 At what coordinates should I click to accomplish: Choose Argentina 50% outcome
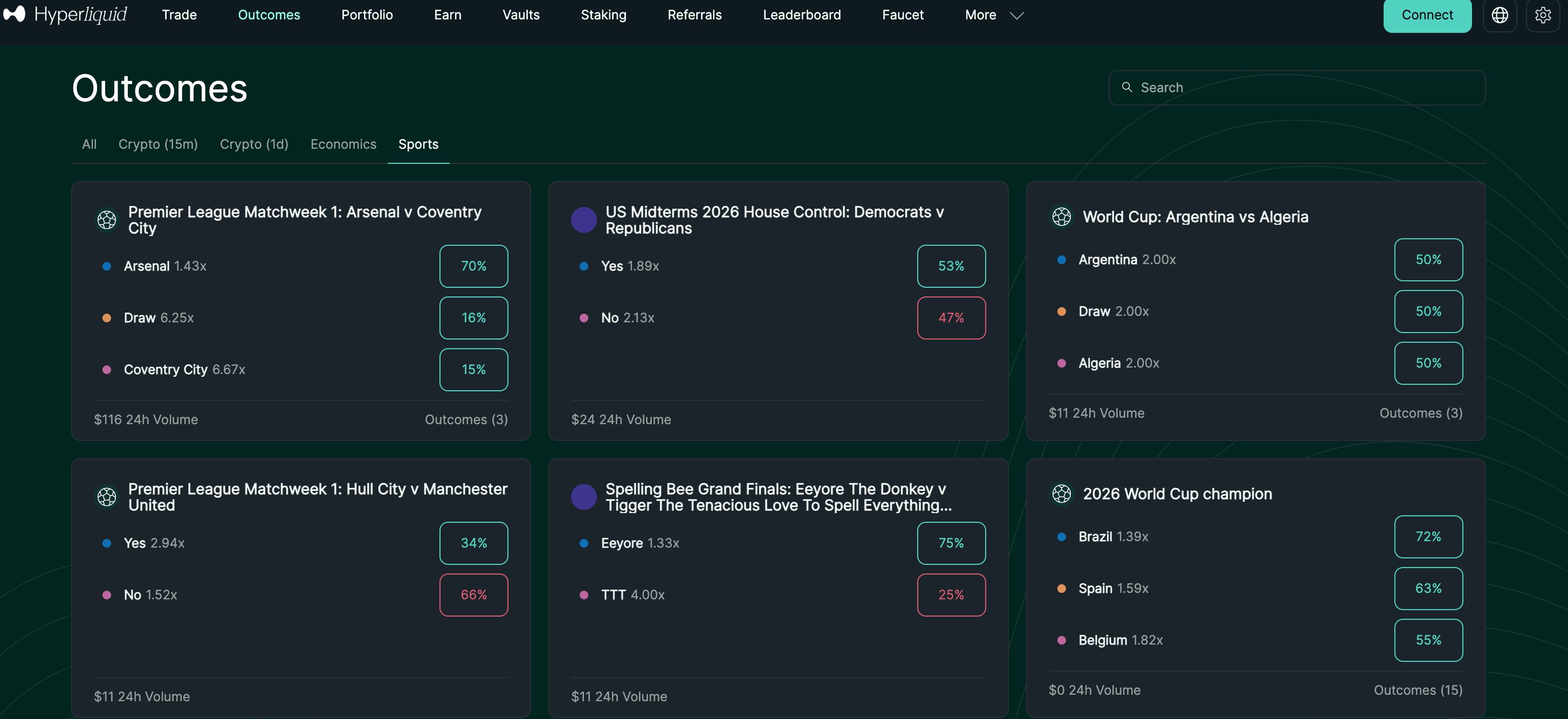coord(1428,260)
